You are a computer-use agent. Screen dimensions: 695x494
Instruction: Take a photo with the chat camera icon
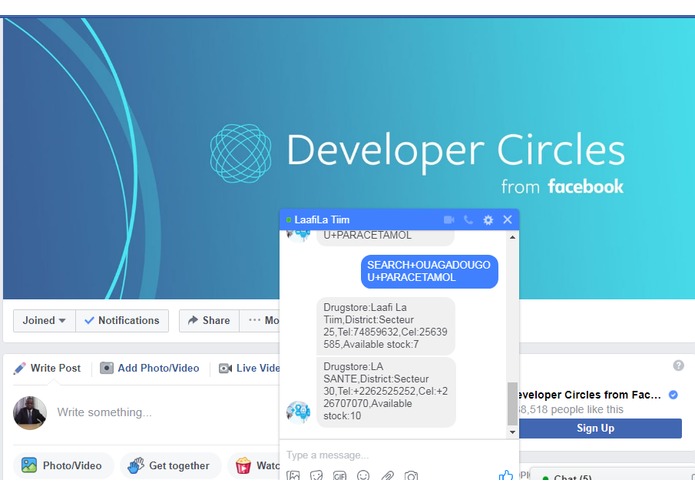click(411, 476)
